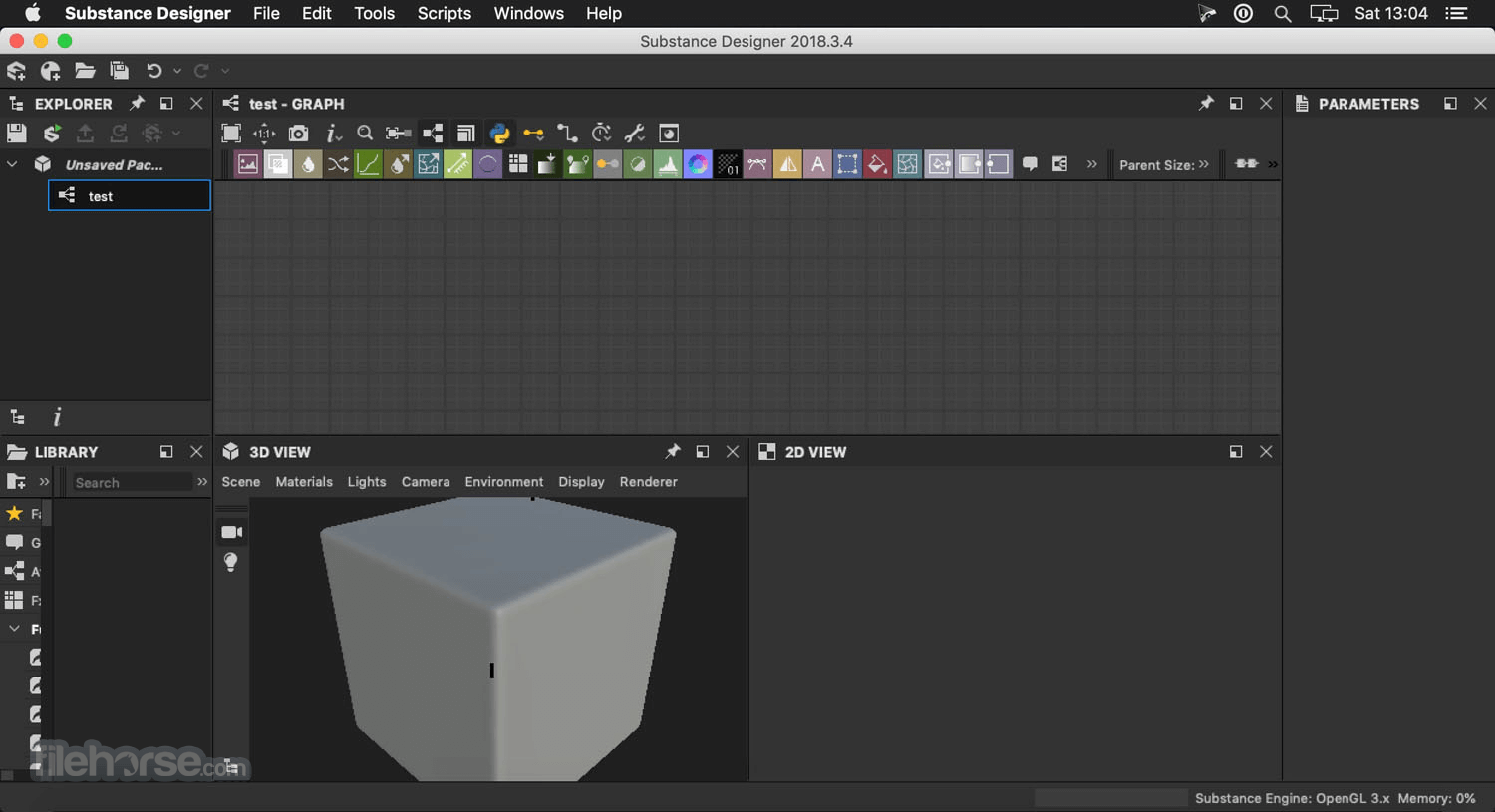Fit graph view using the frame icon
1495x812 pixels.
tap(231, 134)
